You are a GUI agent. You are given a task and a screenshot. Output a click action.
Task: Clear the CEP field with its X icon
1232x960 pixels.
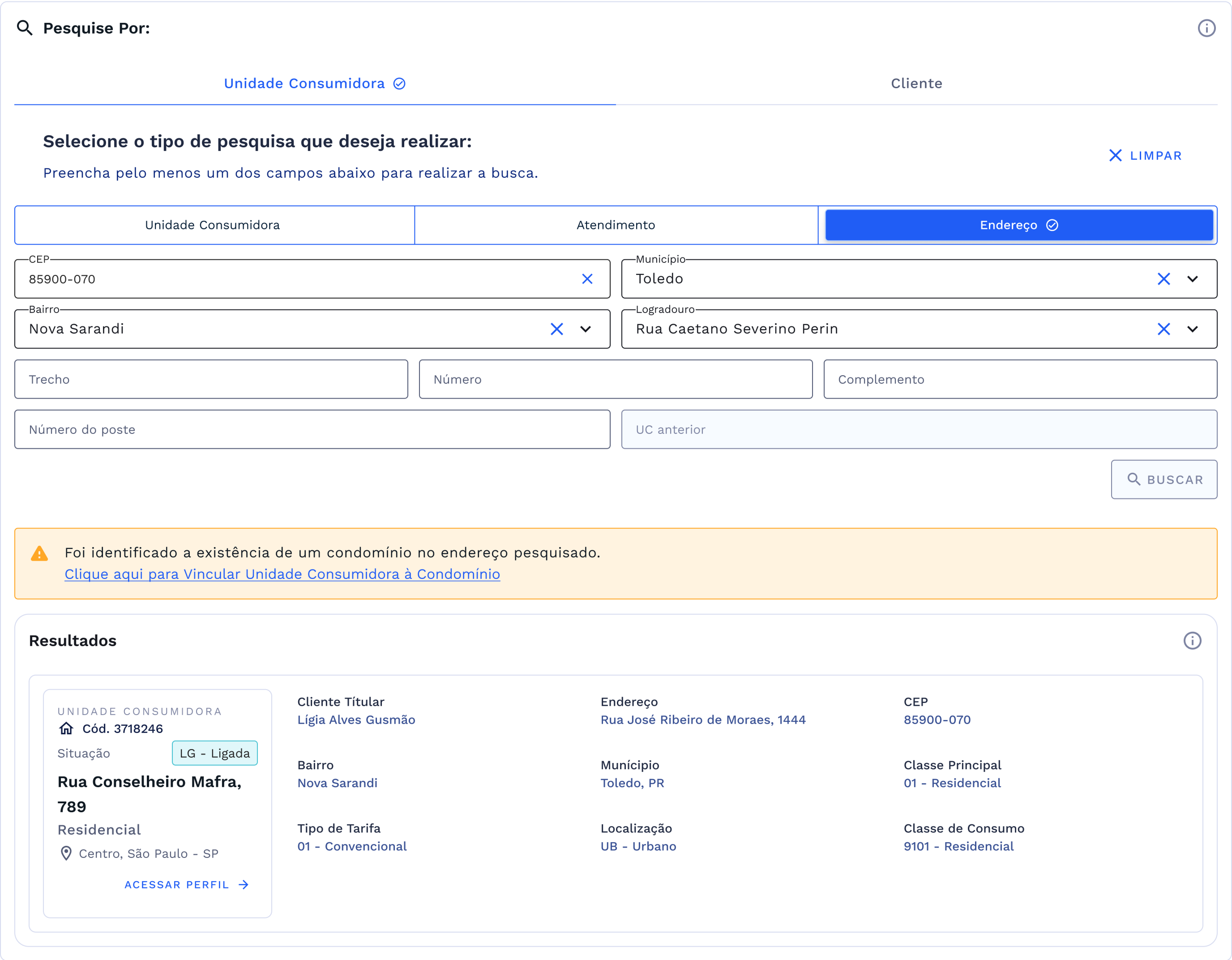(x=587, y=279)
